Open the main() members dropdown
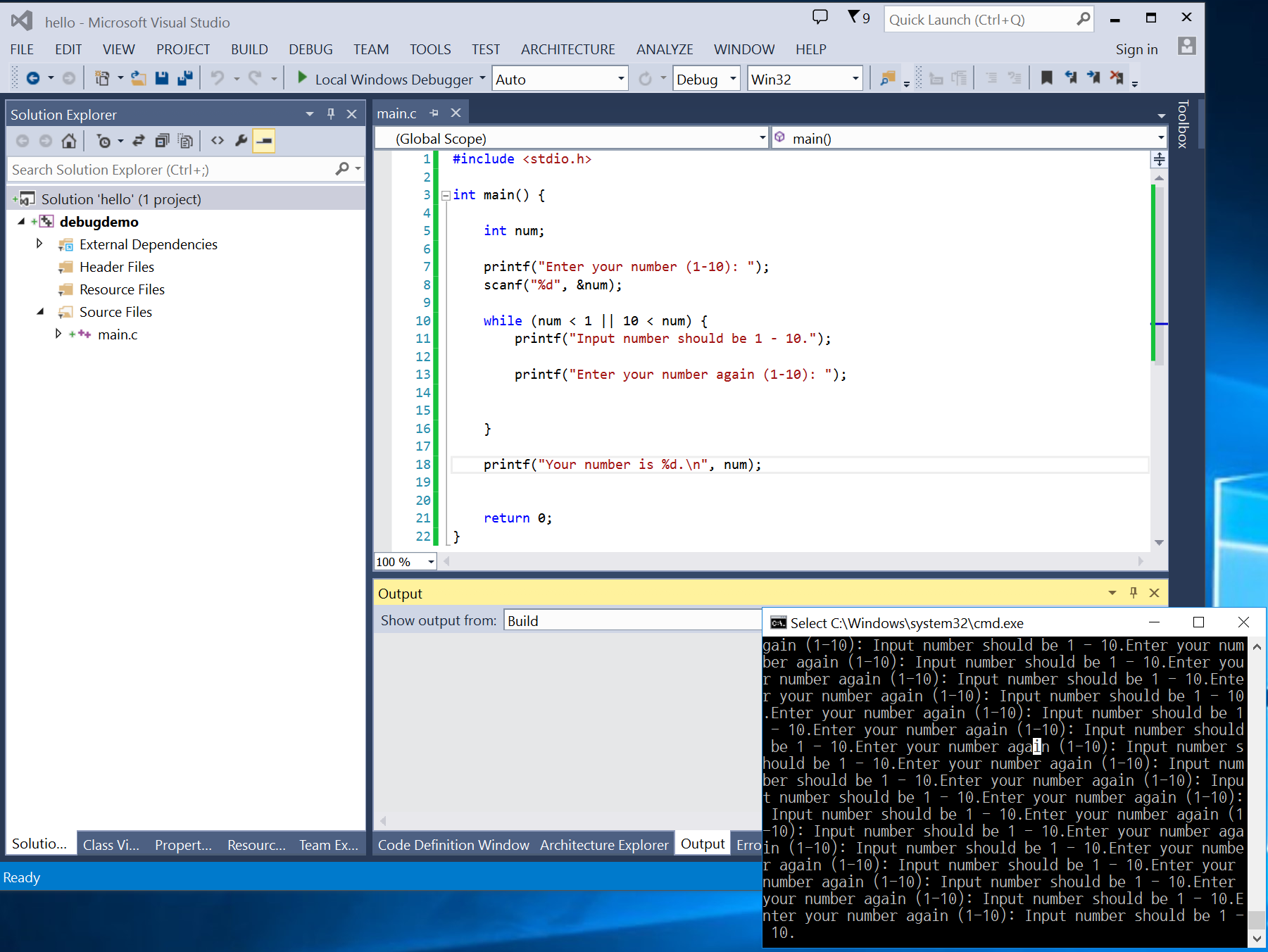This screenshot has width=1268, height=952. click(x=1160, y=138)
